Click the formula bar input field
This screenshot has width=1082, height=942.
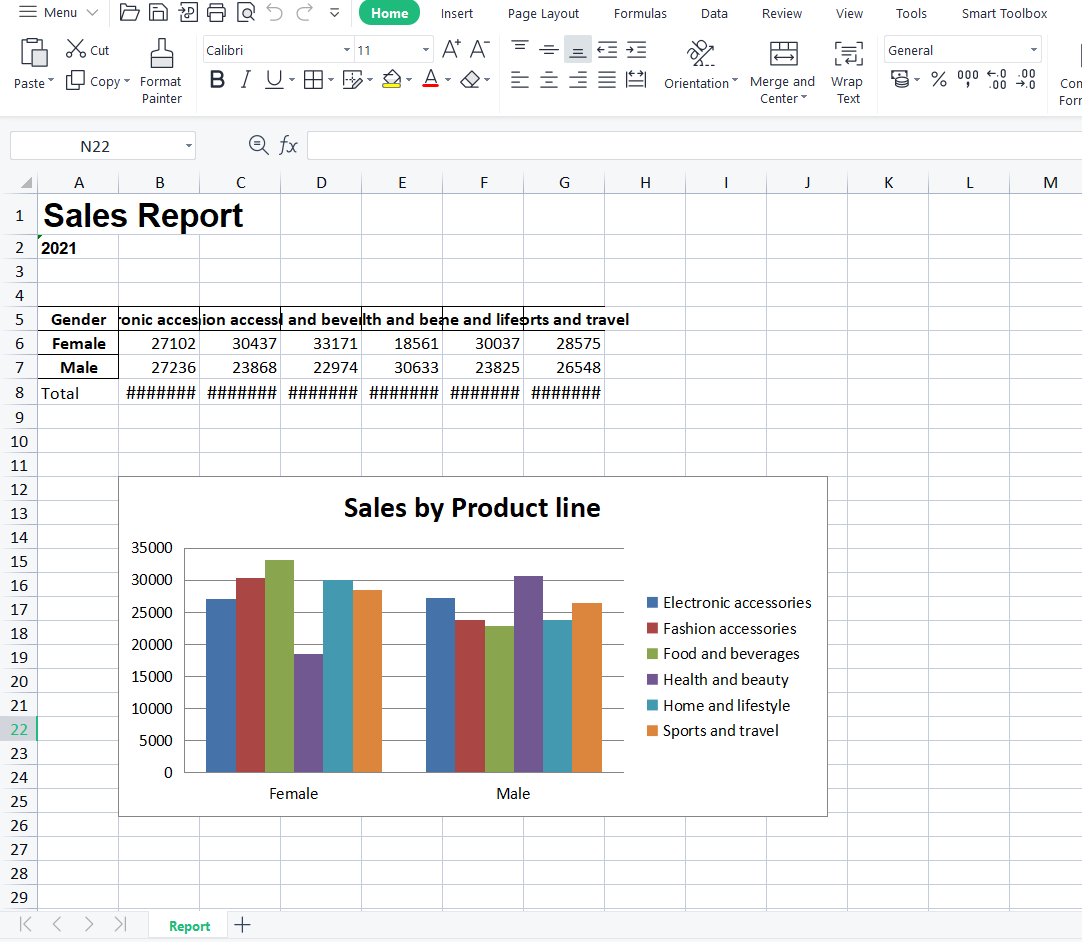click(x=694, y=146)
